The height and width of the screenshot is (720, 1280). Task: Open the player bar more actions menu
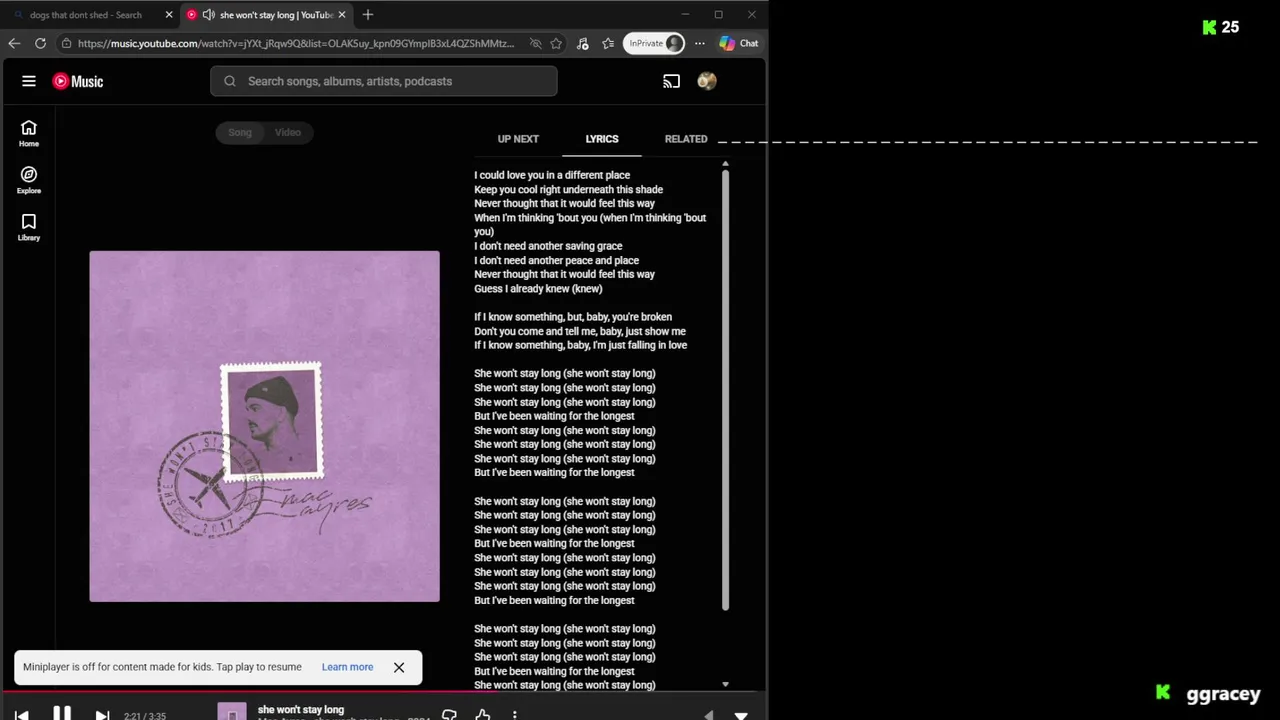click(x=515, y=715)
